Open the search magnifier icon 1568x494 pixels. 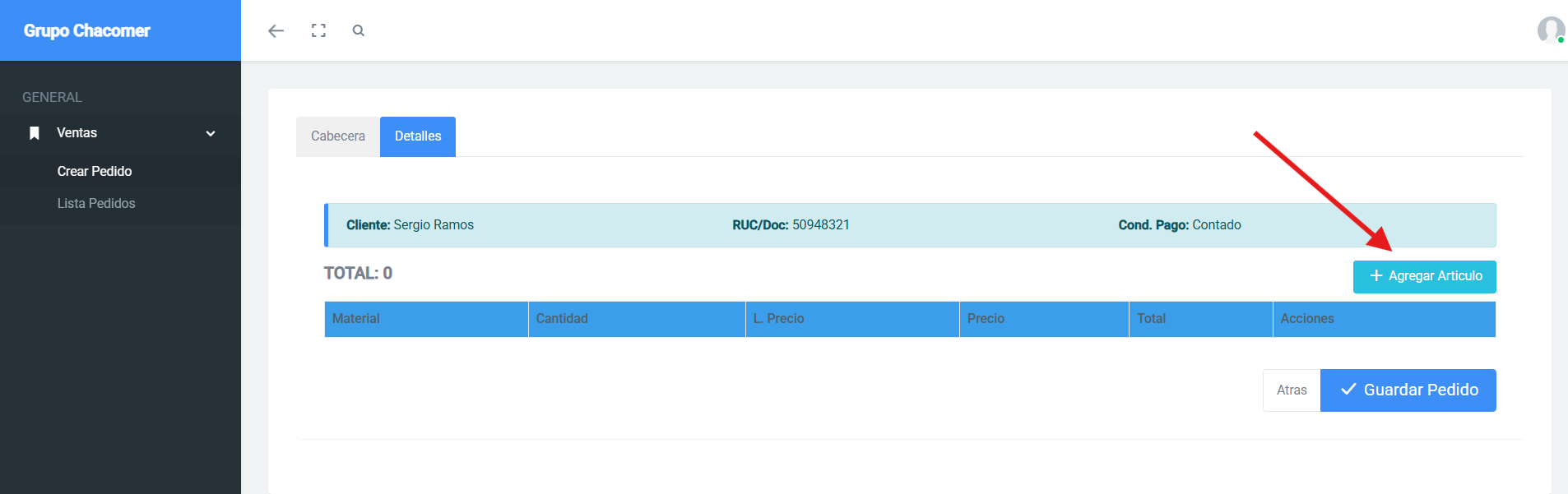[358, 30]
